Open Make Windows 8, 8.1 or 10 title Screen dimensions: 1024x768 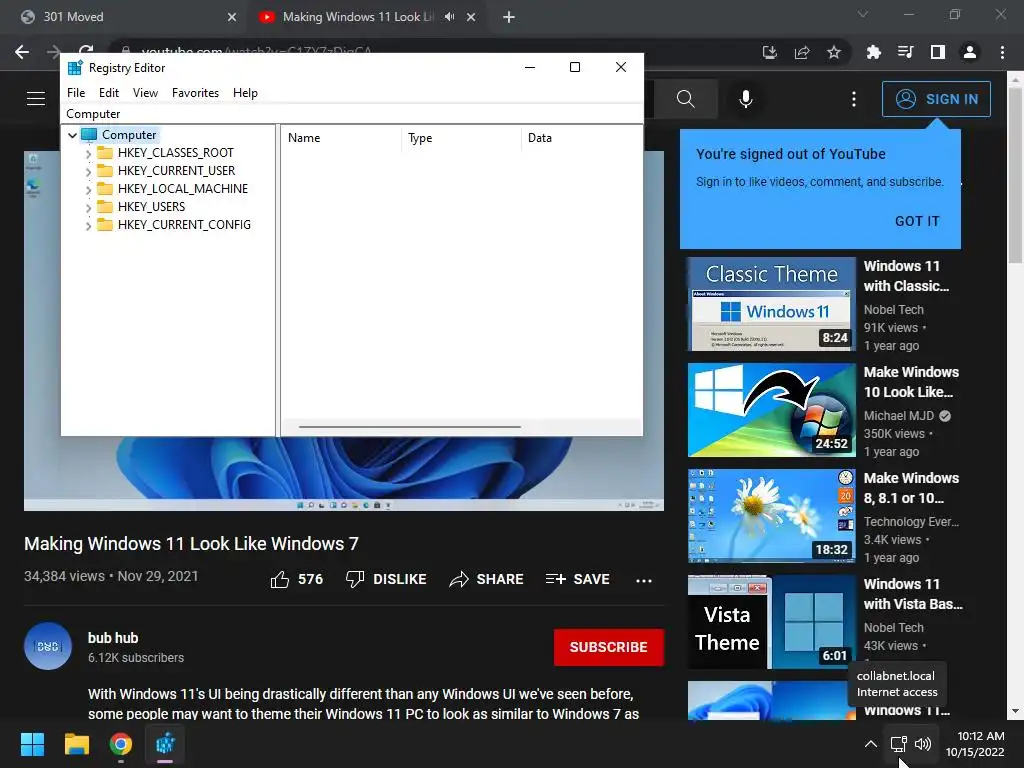pyautogui.click(x=911, y=488)
